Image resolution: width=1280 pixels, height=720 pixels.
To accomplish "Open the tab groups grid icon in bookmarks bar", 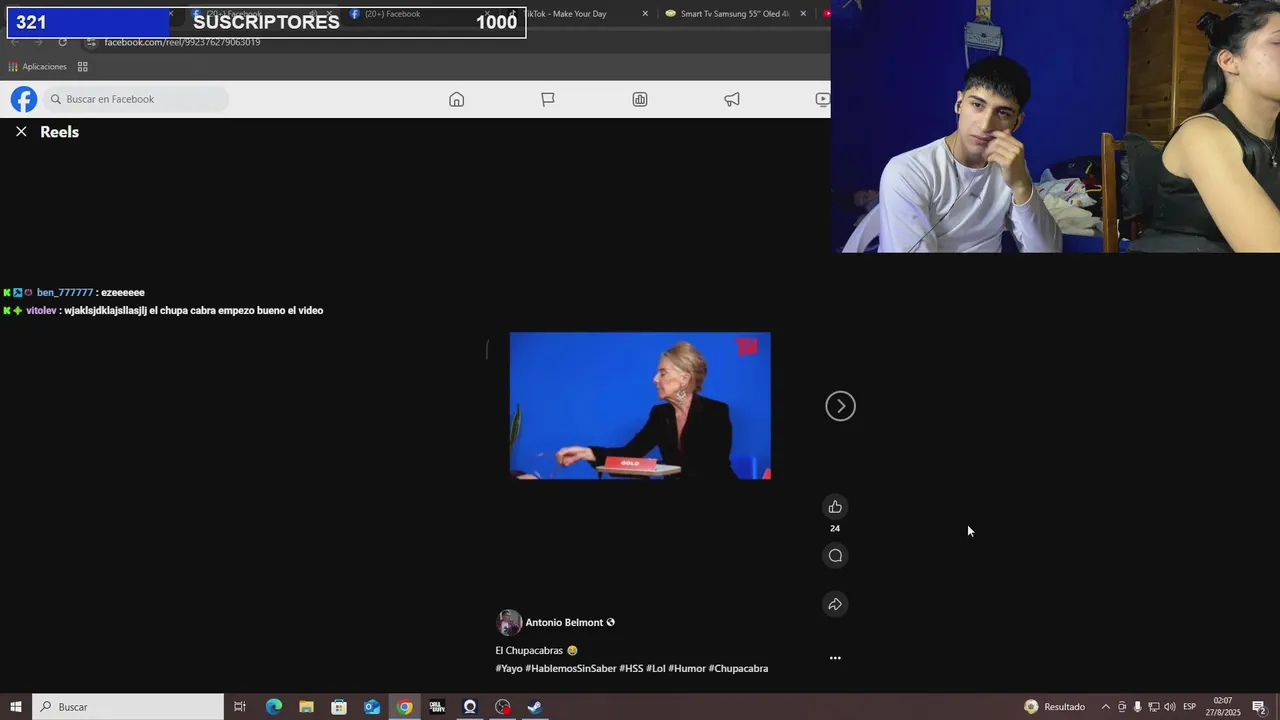I will click(x=82, y=67).
